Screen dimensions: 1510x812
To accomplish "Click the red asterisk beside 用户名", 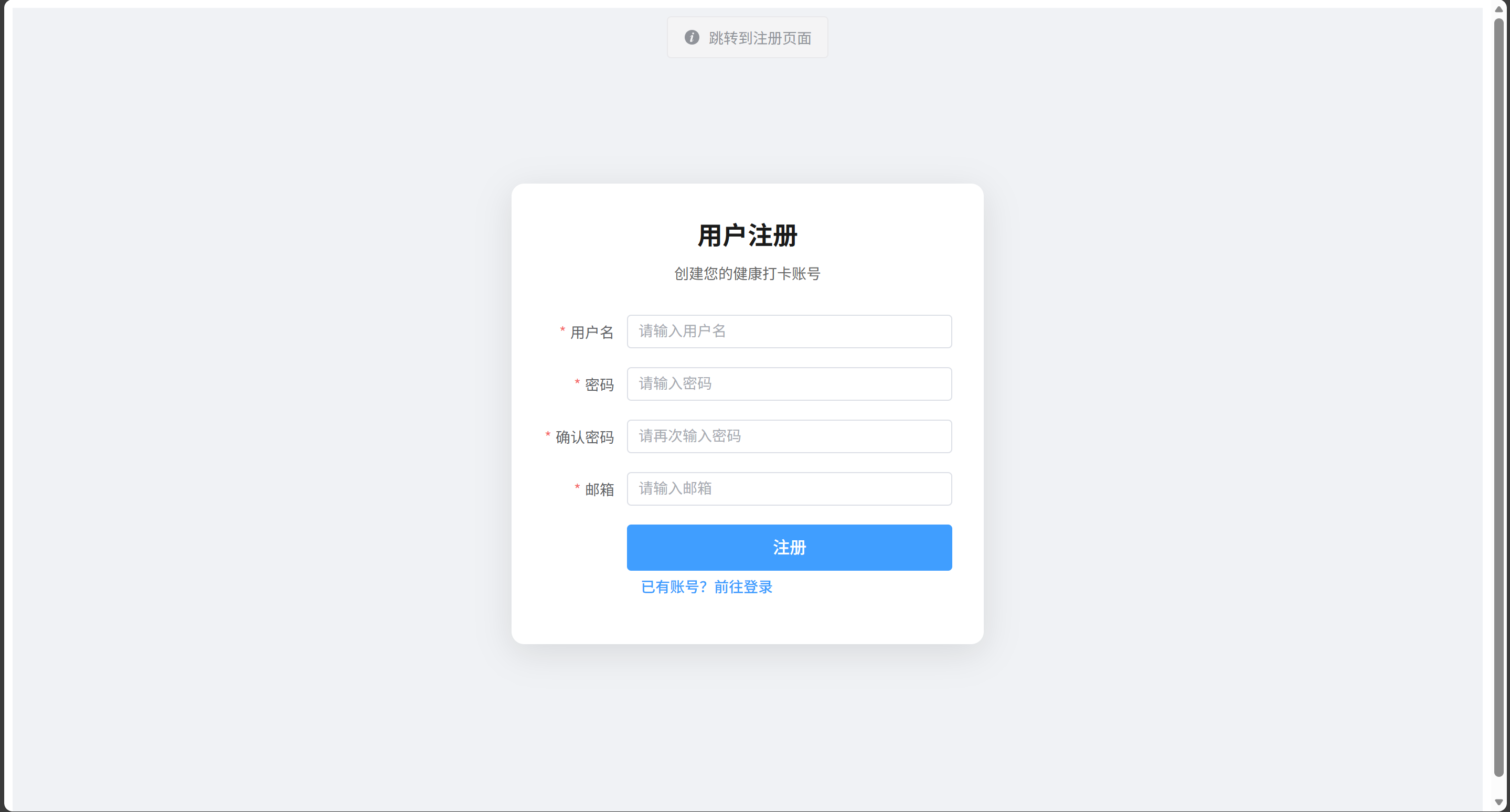I will pos(562,330).
